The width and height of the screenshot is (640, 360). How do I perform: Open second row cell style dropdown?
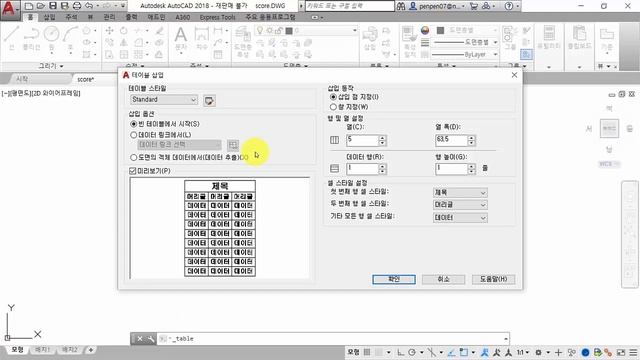click(x=460, y=204)
